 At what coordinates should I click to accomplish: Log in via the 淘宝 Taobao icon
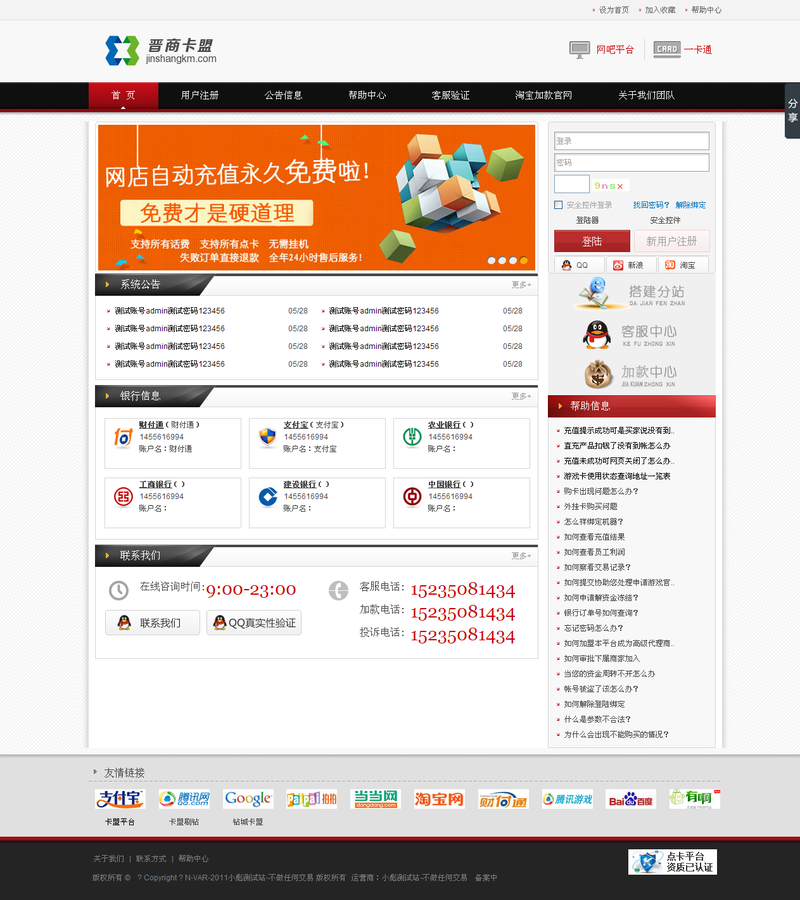[x=670, y=264]
